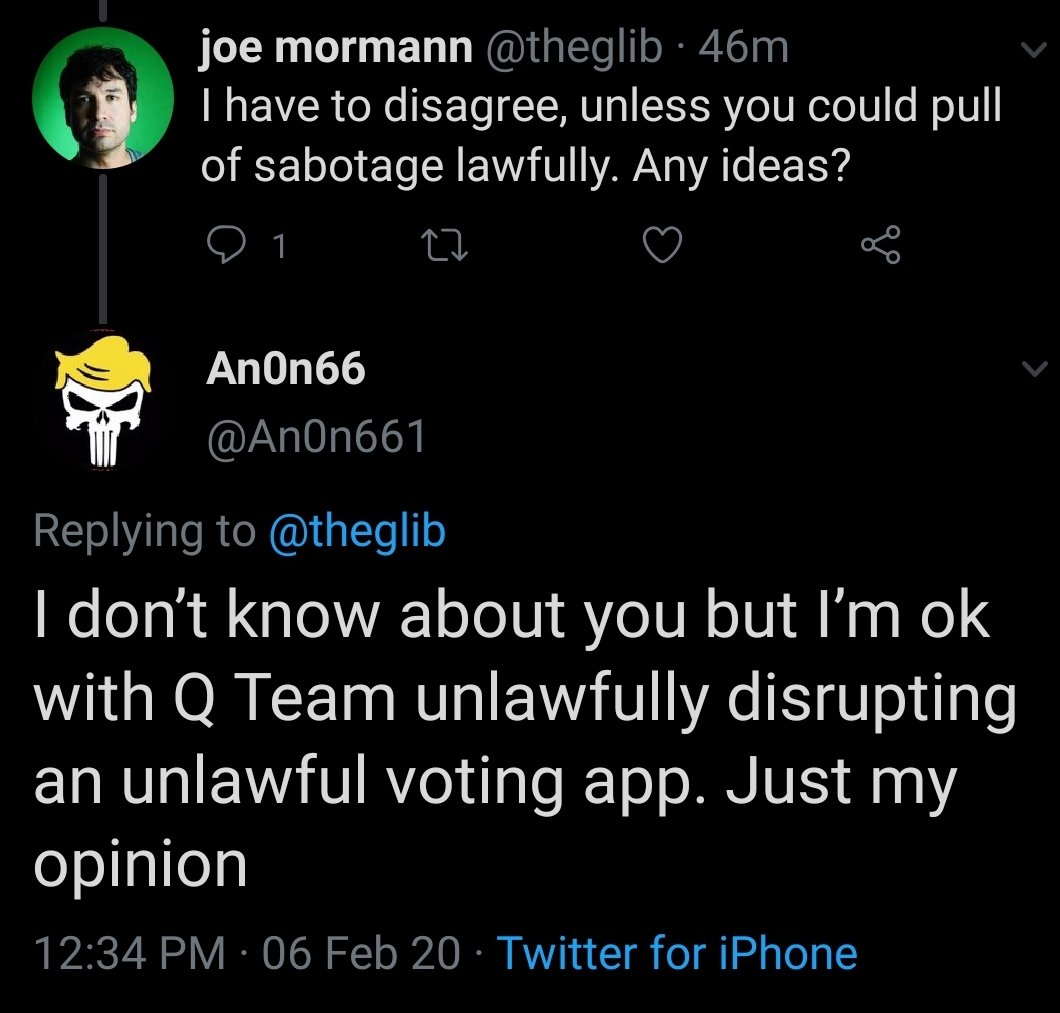Screen dimensions: 1060x1013
Task: Click @theglib in the Replying to line
Action: coord(357,531)
